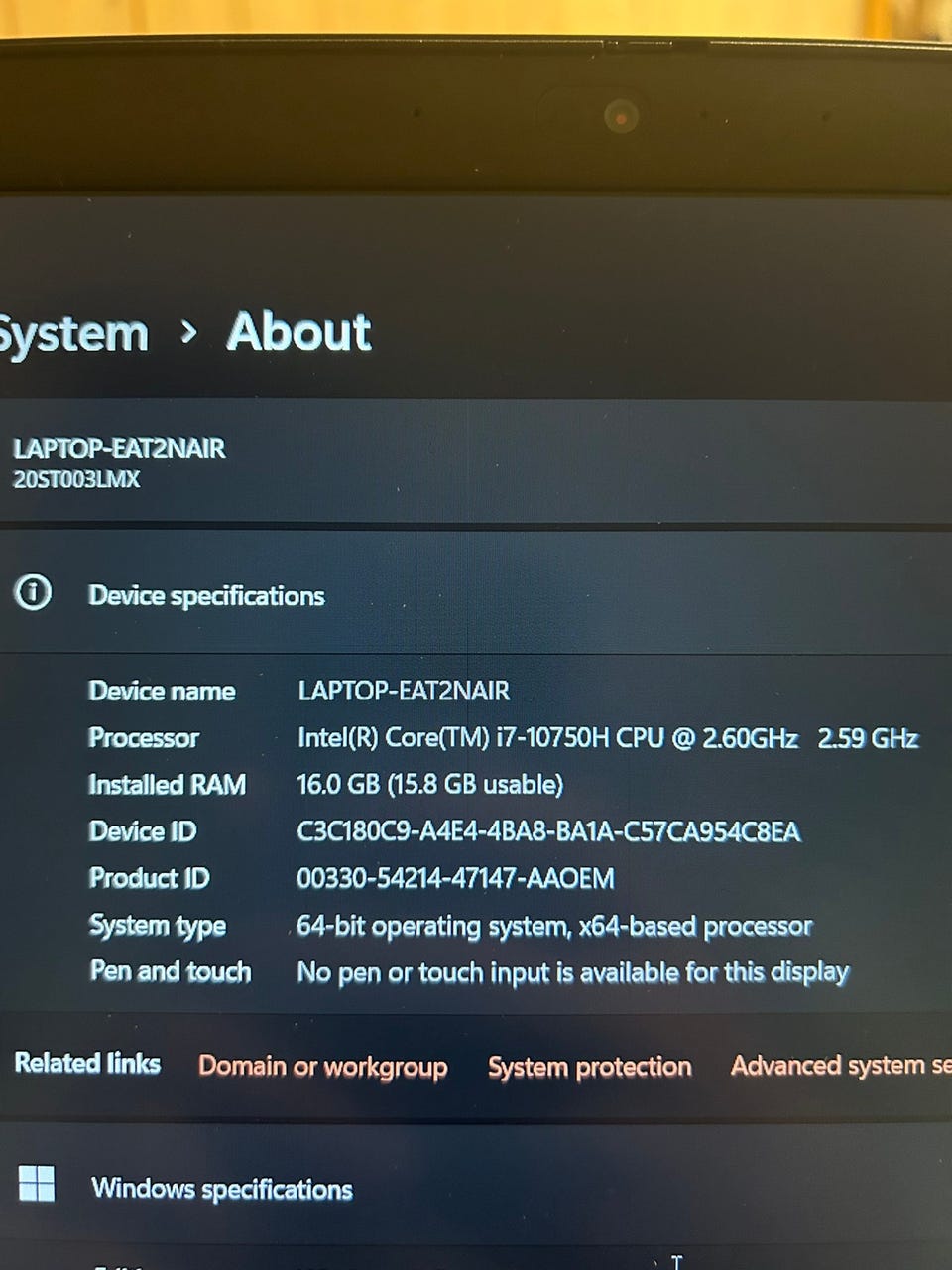Click the Product ID label

tap(150, 878)
